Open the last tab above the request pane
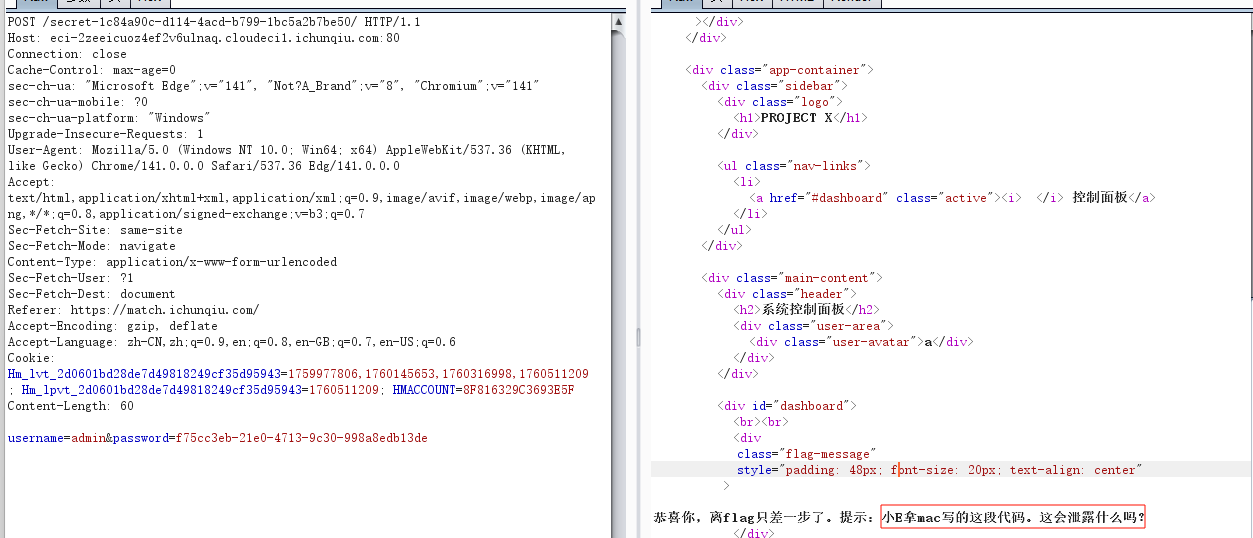 tap(149, 3)
